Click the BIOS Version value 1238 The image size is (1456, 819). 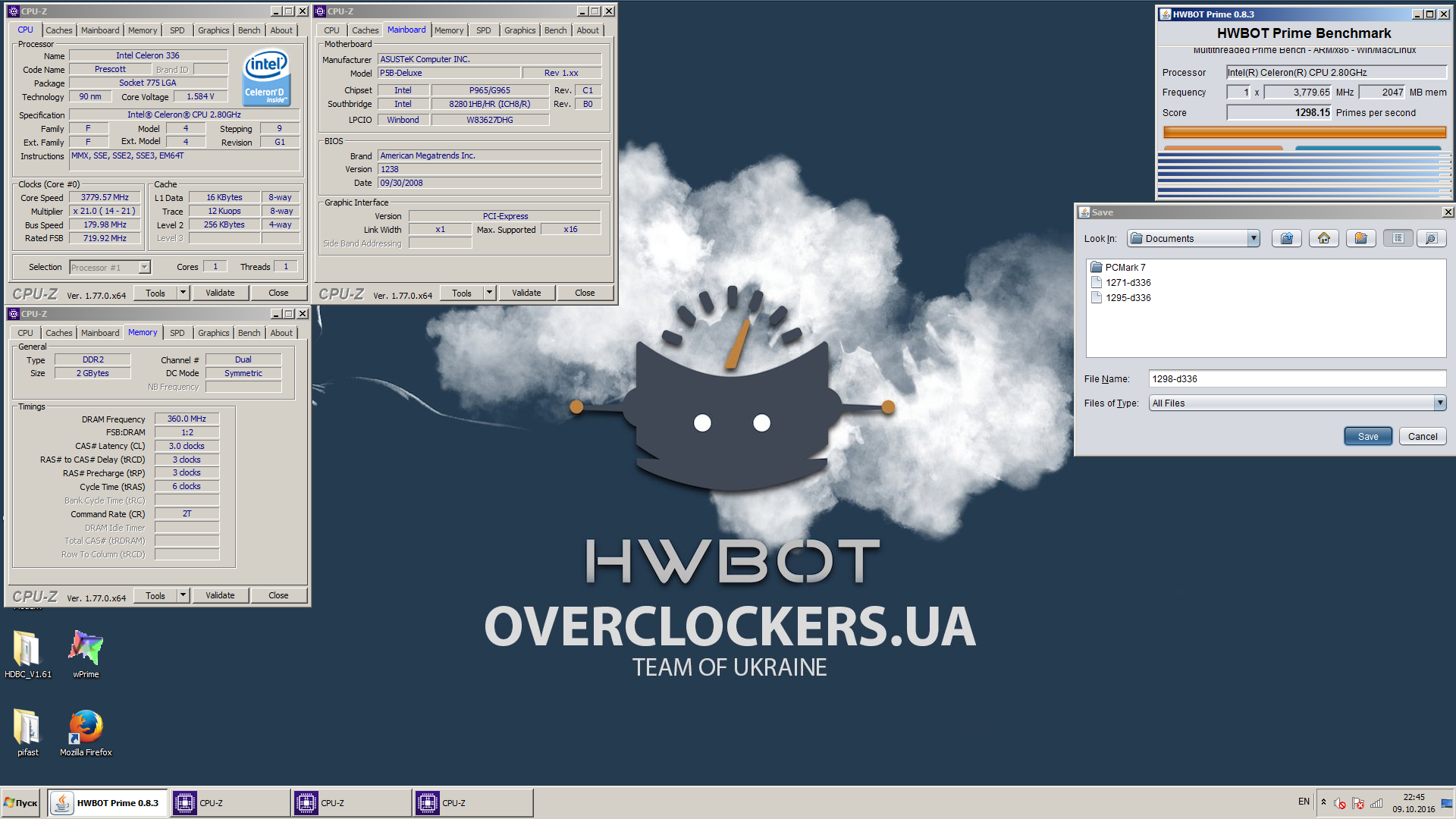click(x=489, y=169)
